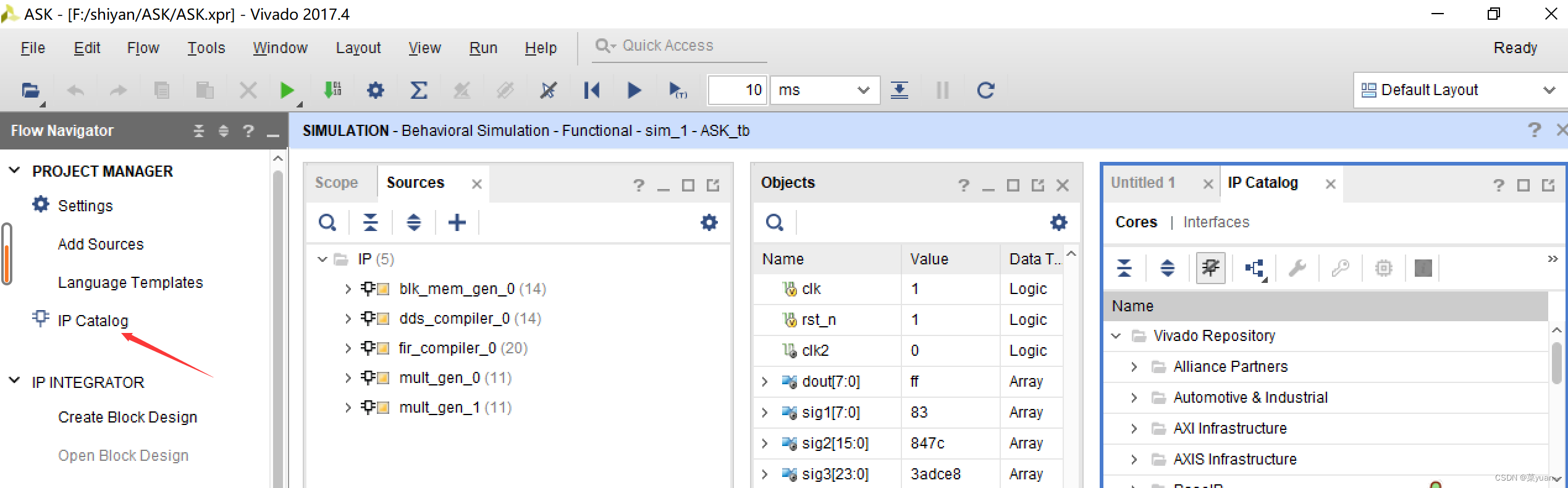Expand the dout[7:0] signal in Objects

click(765, 382)
